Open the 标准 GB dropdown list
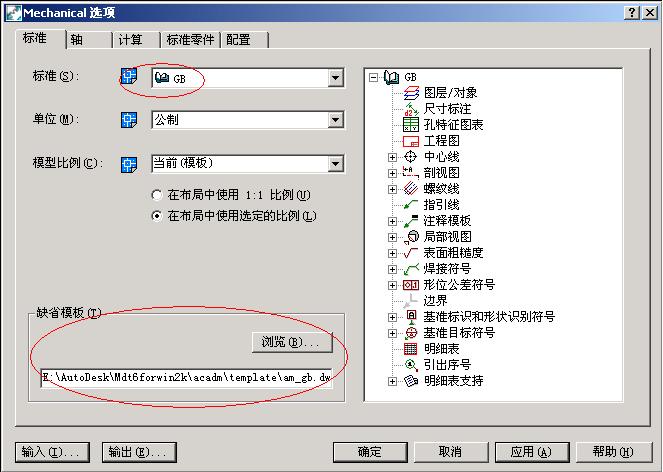663x472 pixels. [335, 78]
